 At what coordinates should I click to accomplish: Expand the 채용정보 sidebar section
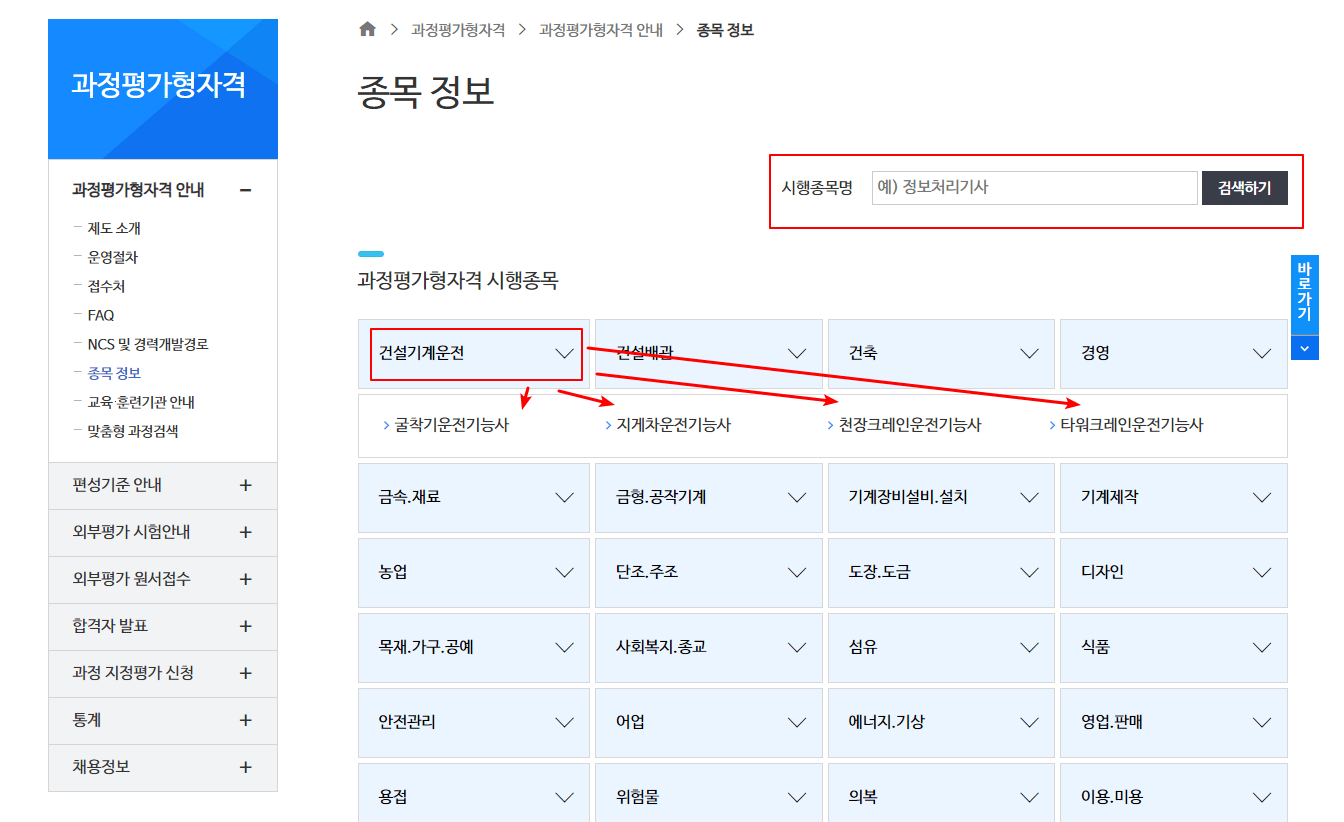(x=163, y=767)
